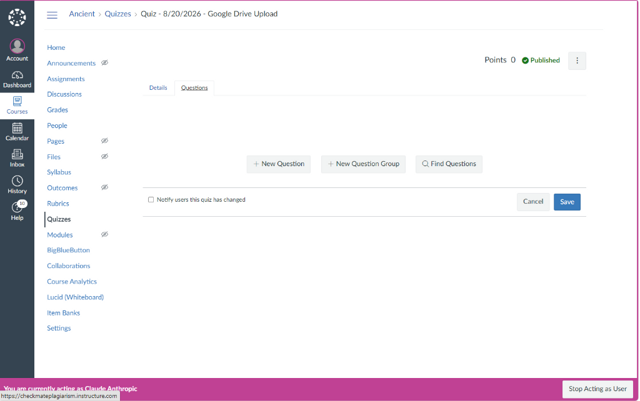Image resolution: width=640 pixels, height=401 pixels.
Task: Open Collaborations in course navigation
Action: [x=68, y=266]
